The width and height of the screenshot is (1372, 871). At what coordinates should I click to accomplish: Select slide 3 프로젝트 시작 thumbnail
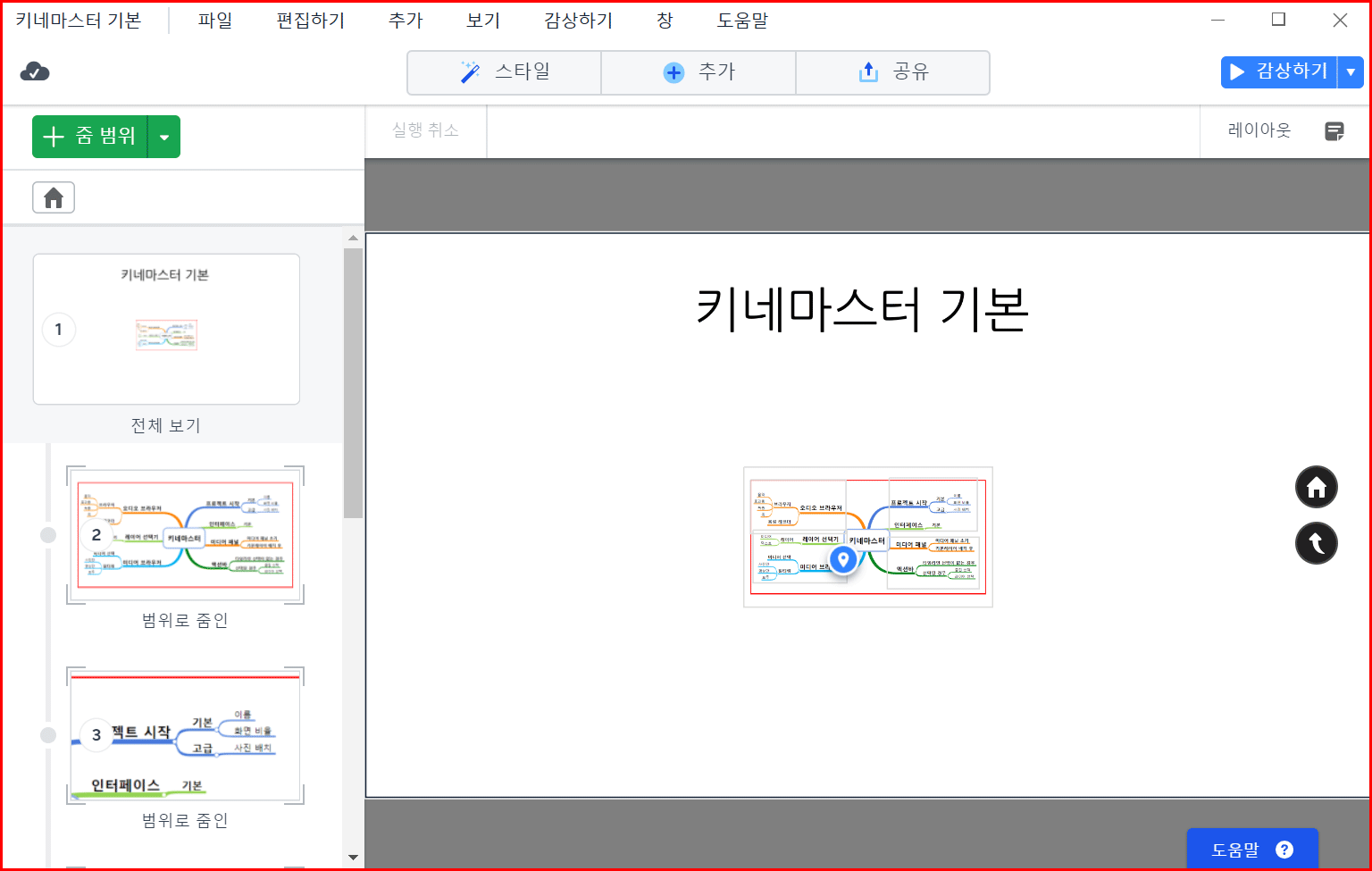(x=185, y=735)
